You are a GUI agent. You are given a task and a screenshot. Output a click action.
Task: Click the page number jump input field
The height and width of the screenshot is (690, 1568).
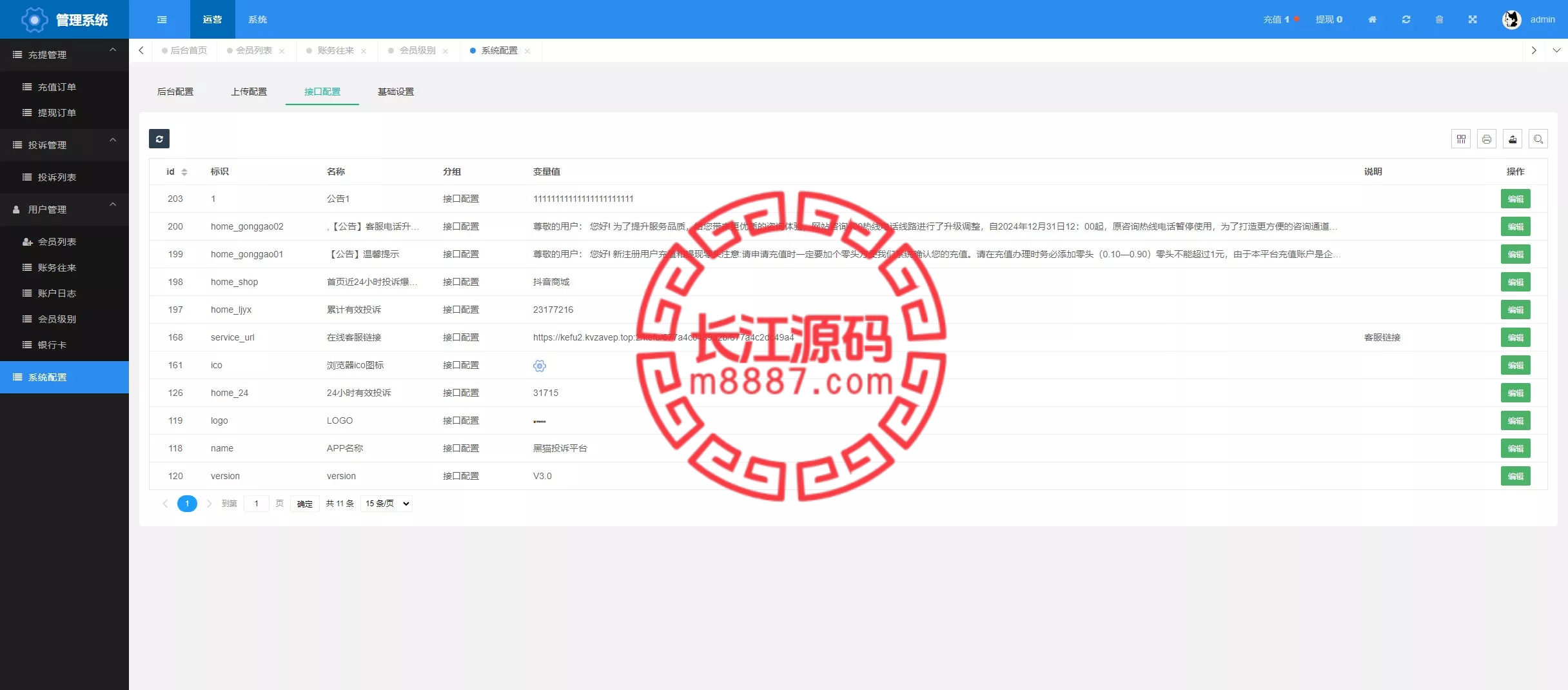257,504
